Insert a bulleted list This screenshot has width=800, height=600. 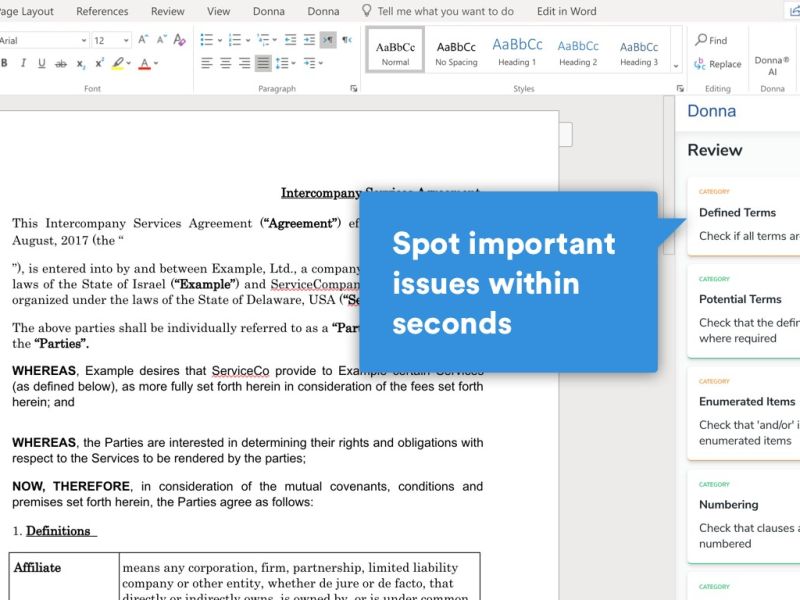tap(206, 40)
